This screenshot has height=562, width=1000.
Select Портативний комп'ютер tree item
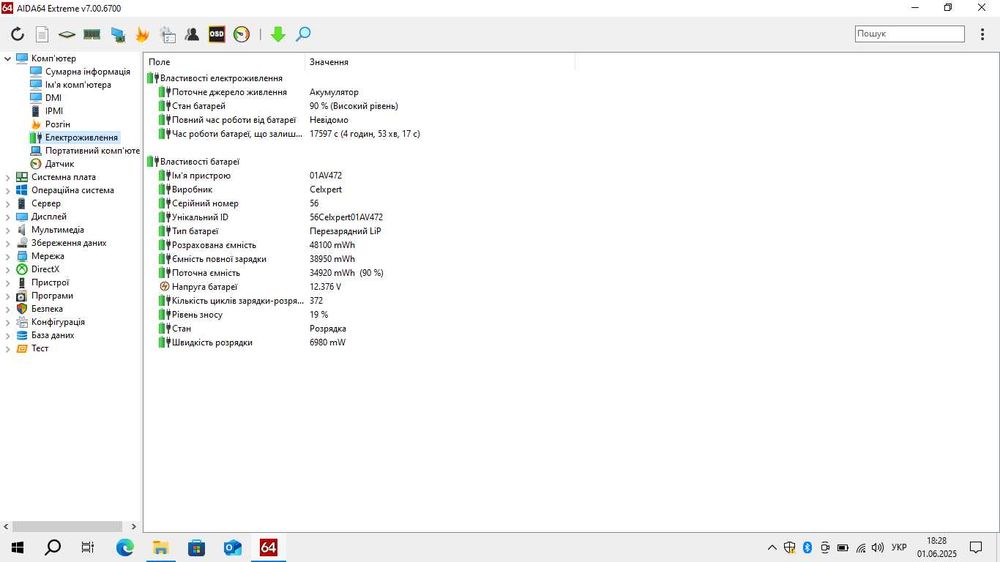[92, 151]
